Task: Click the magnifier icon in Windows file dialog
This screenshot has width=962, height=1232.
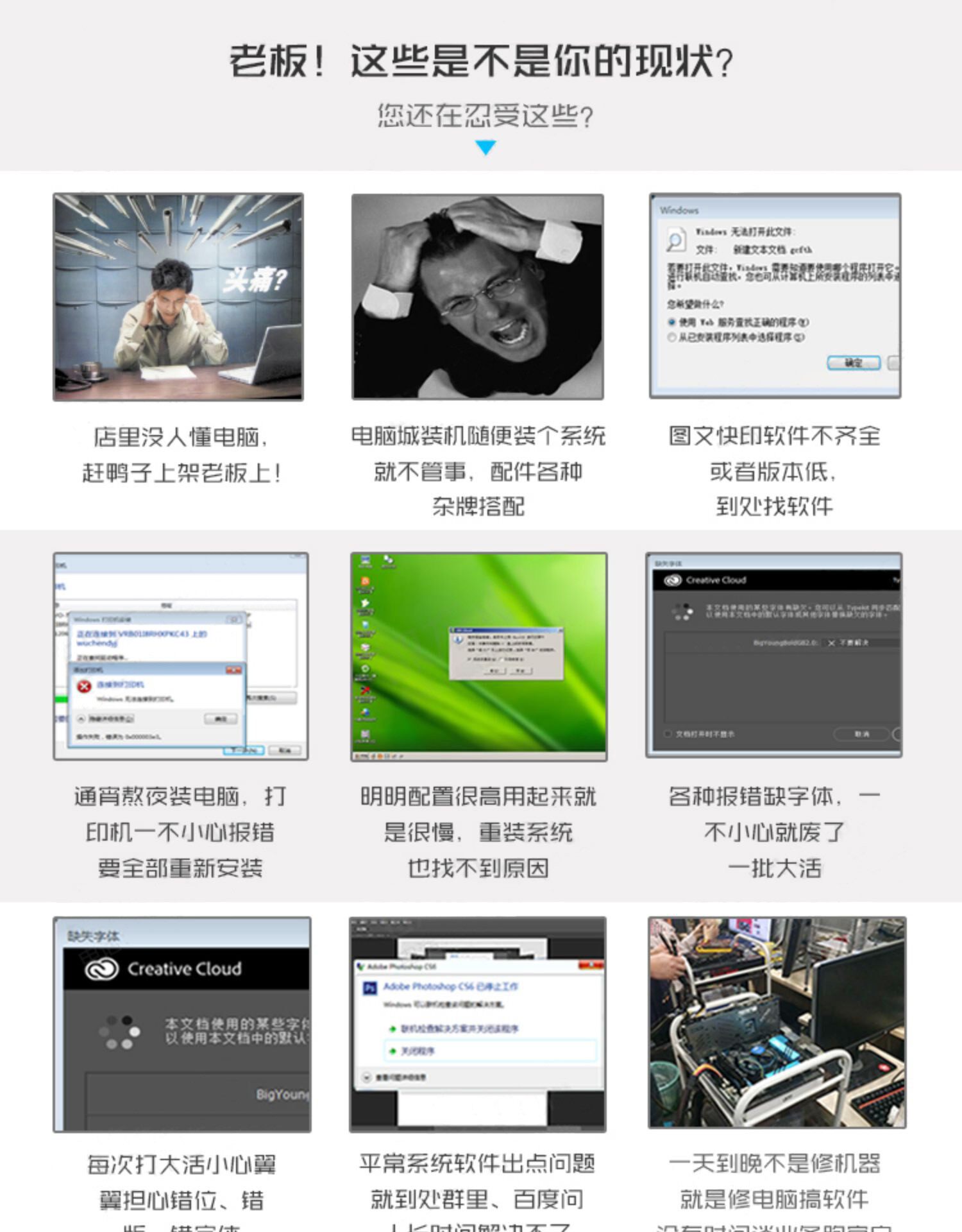Action: click(675, 241)
